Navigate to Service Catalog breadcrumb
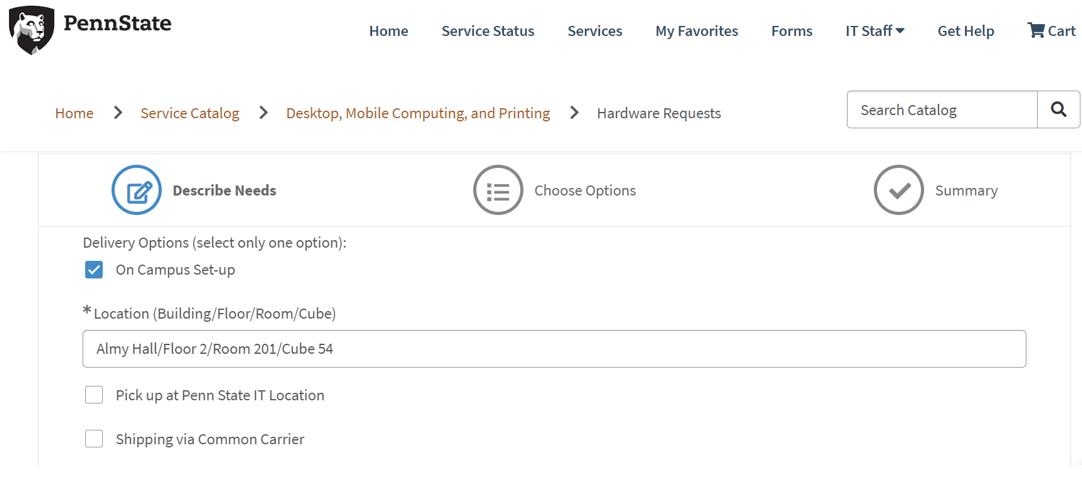This screenshot has height=477, width=1082. 189,113
